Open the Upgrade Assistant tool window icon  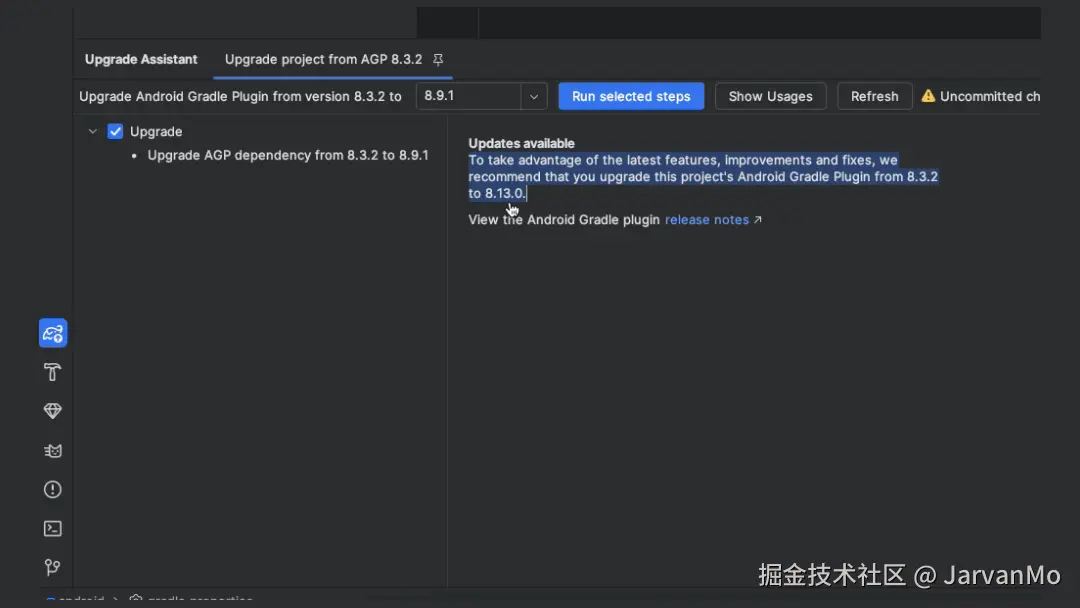pos(52,333)
